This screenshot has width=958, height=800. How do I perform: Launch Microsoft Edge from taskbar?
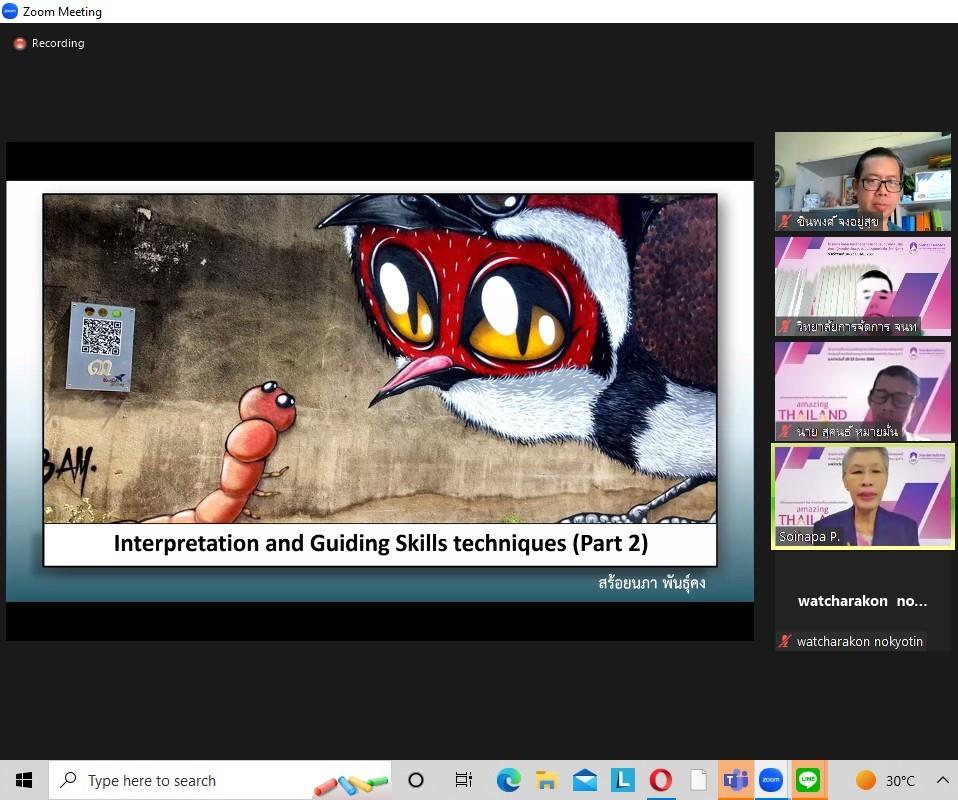(x=508, y=780)
